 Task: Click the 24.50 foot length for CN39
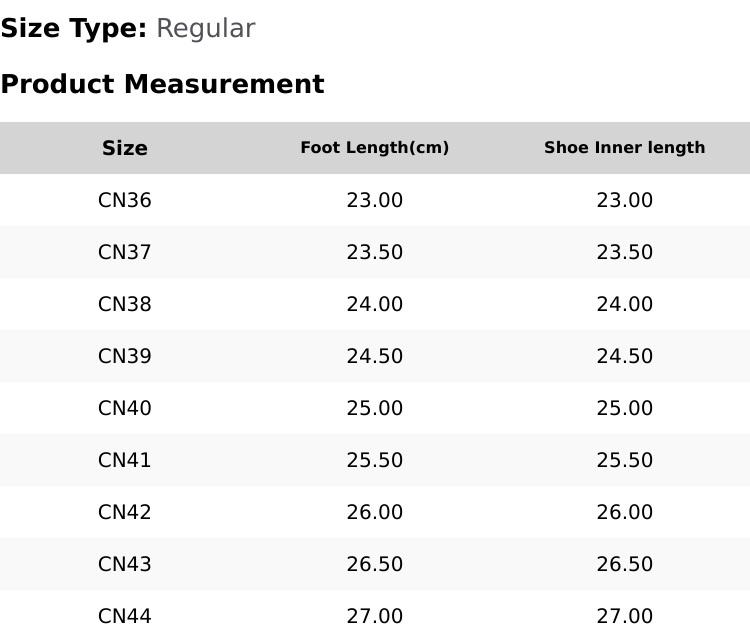tap(375, 356)
